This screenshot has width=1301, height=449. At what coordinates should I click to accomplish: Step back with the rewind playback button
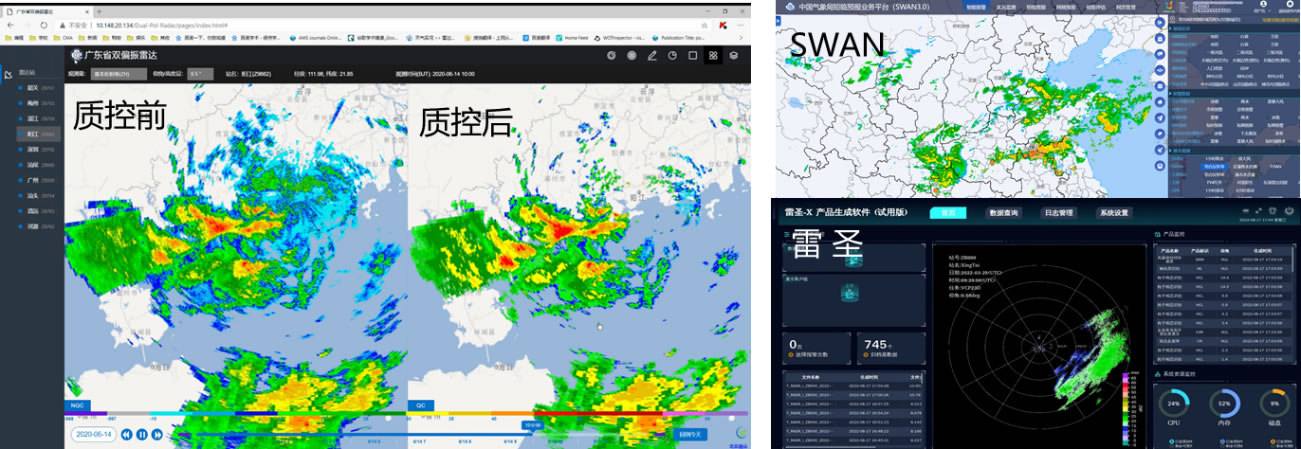(x=127, y=434)
